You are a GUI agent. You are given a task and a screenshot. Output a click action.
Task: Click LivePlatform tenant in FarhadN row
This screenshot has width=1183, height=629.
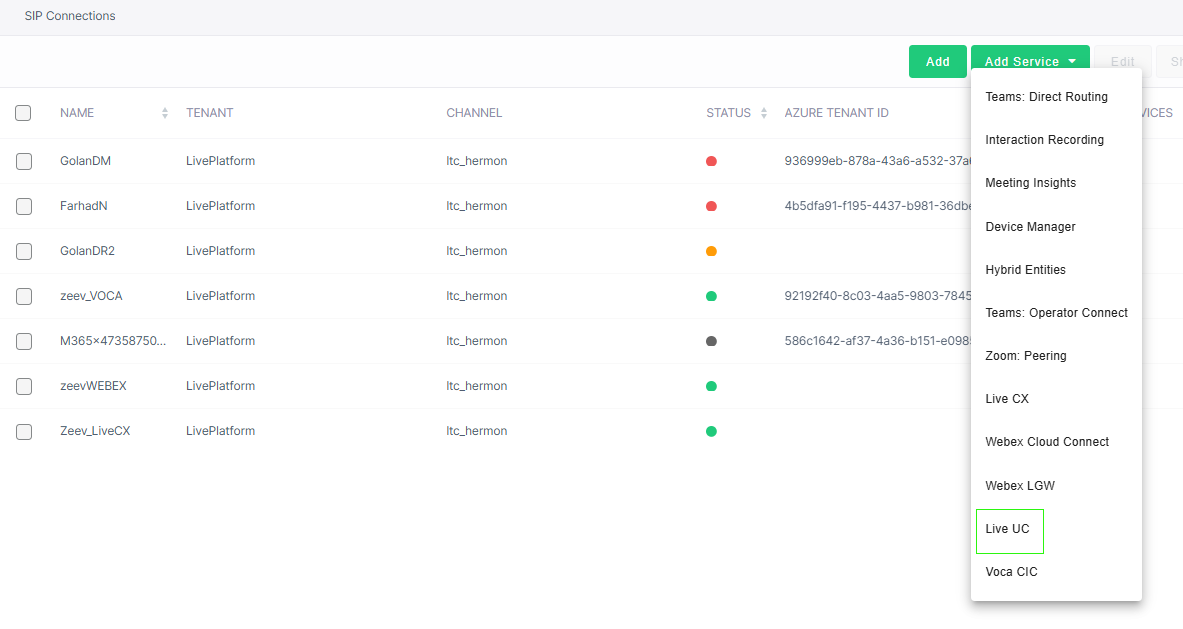(x=220, y=206)
